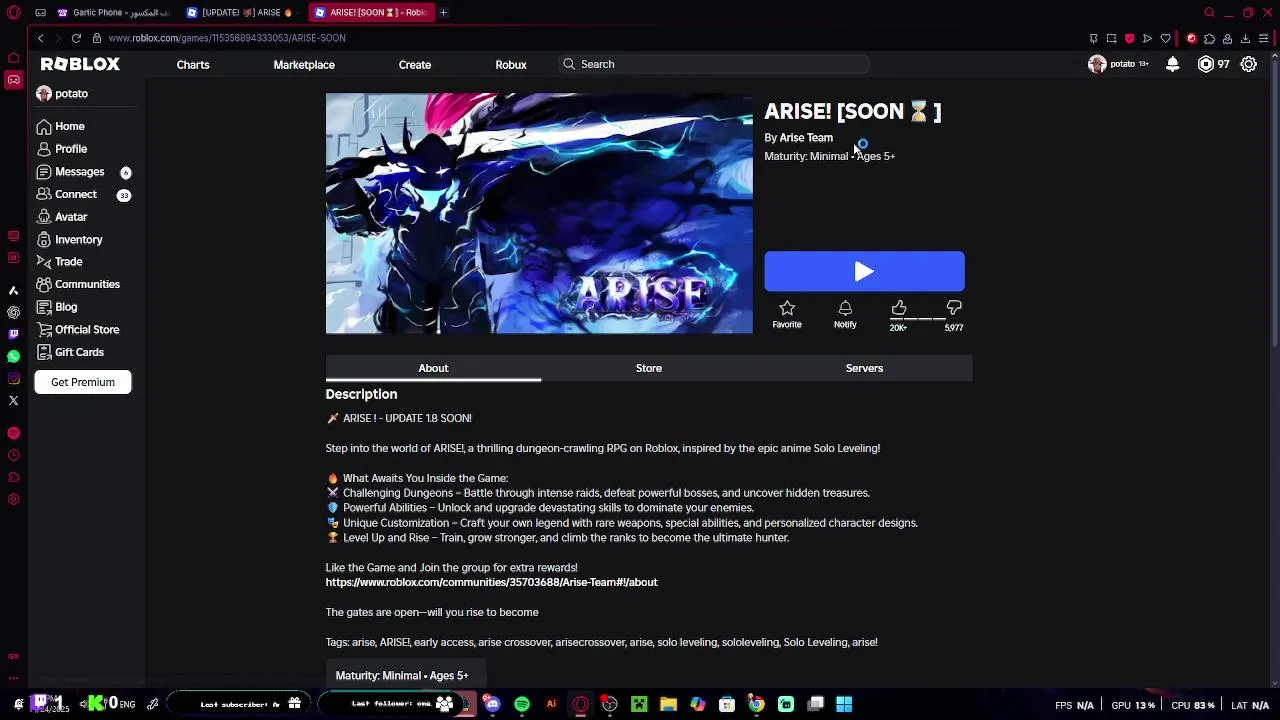The image size is (1280, 720).
Task: Like the game with thumbs up icon
Action: (898, 308)
